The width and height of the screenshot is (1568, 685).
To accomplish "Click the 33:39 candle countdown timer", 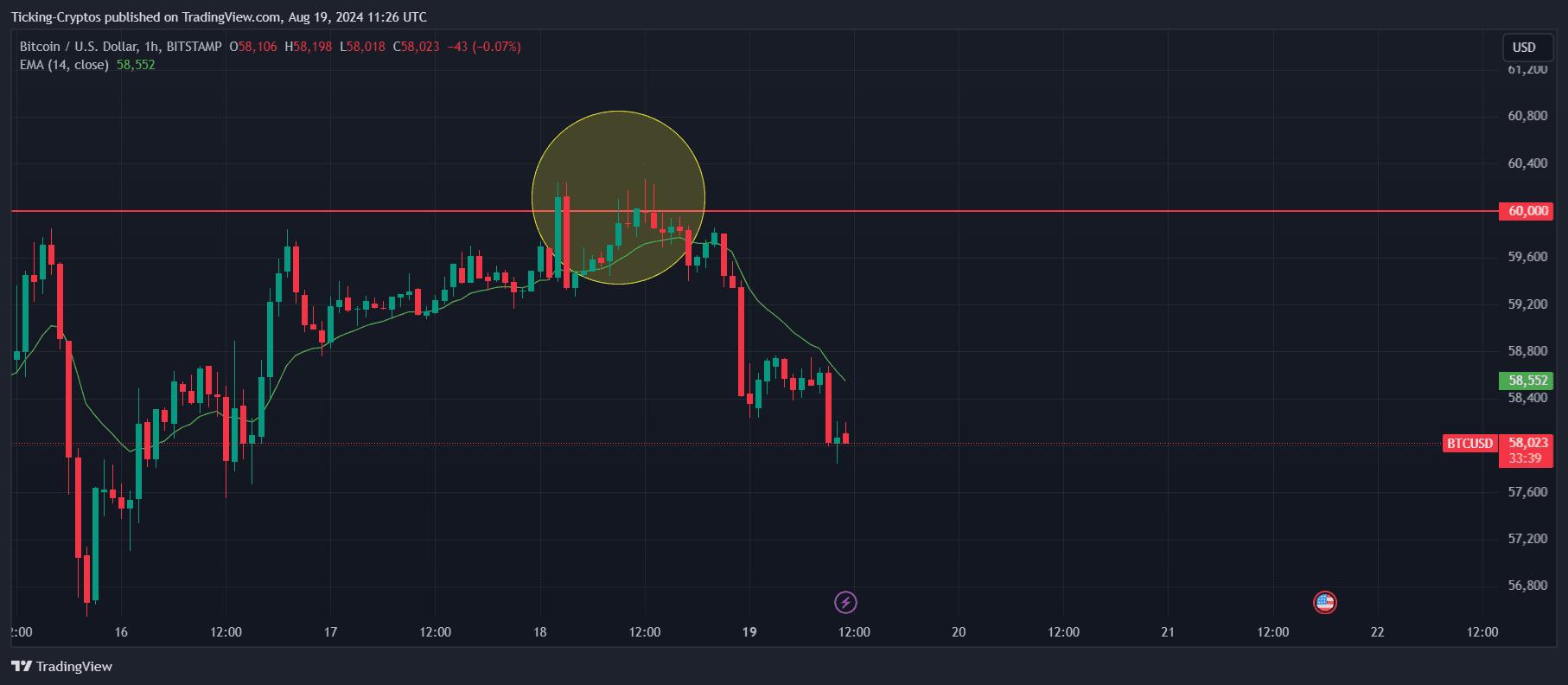I will [x=1527, y=458].
